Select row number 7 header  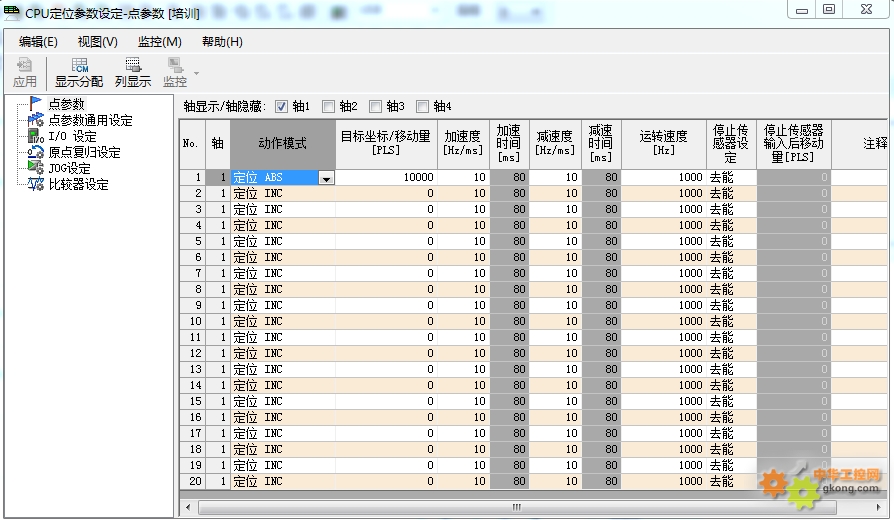click(x=192, y=273)
